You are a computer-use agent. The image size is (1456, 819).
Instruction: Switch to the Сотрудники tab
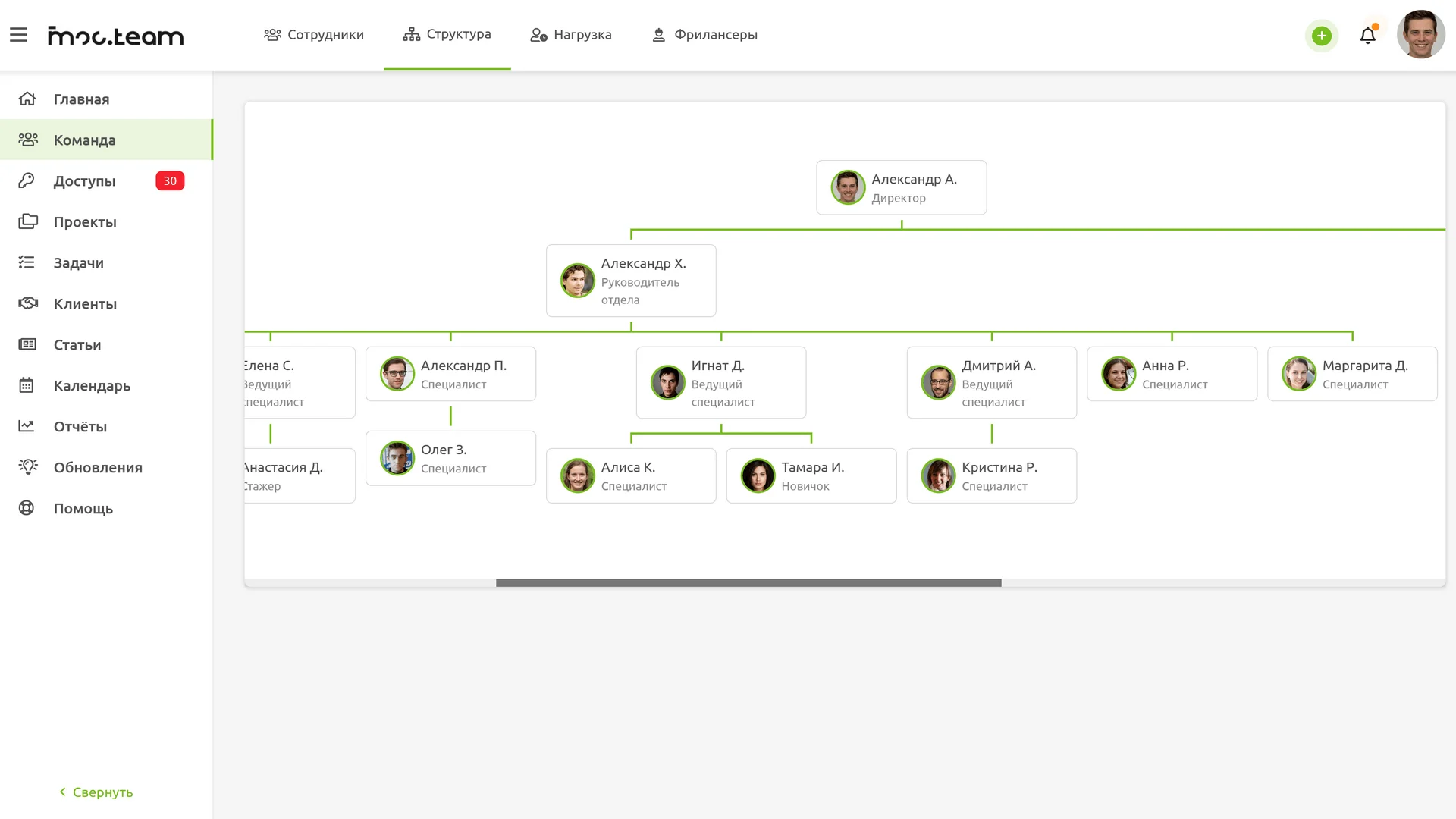314,35
